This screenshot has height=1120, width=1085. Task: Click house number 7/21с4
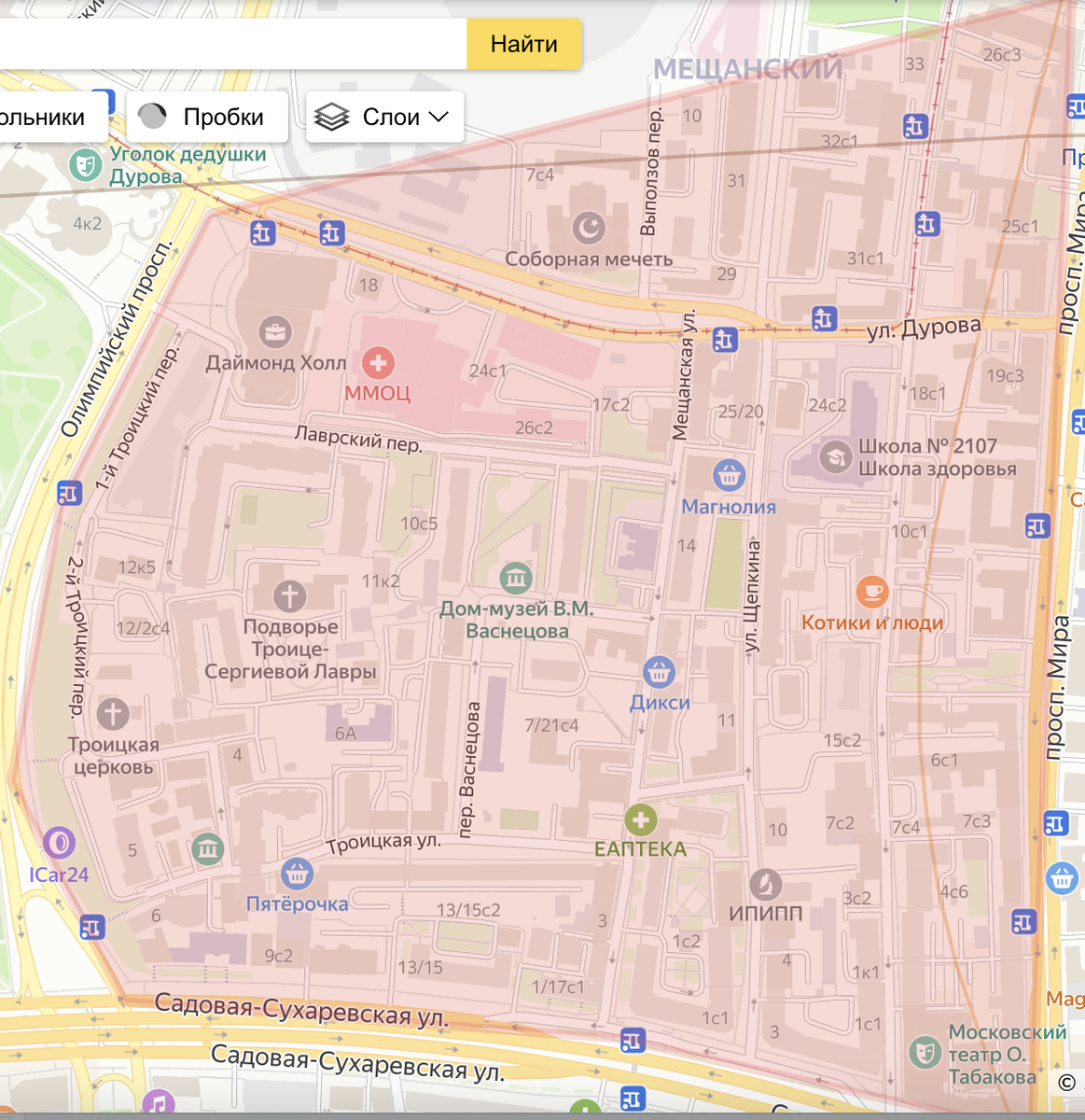pos(551,725)
